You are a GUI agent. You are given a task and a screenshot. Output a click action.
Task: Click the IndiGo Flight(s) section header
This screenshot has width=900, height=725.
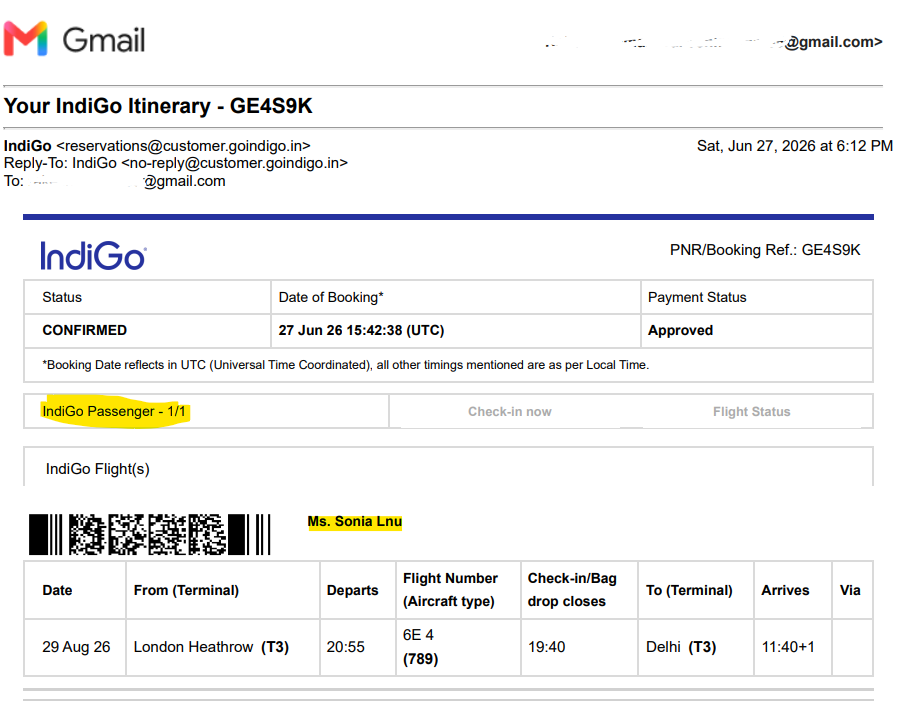point(98,469)
